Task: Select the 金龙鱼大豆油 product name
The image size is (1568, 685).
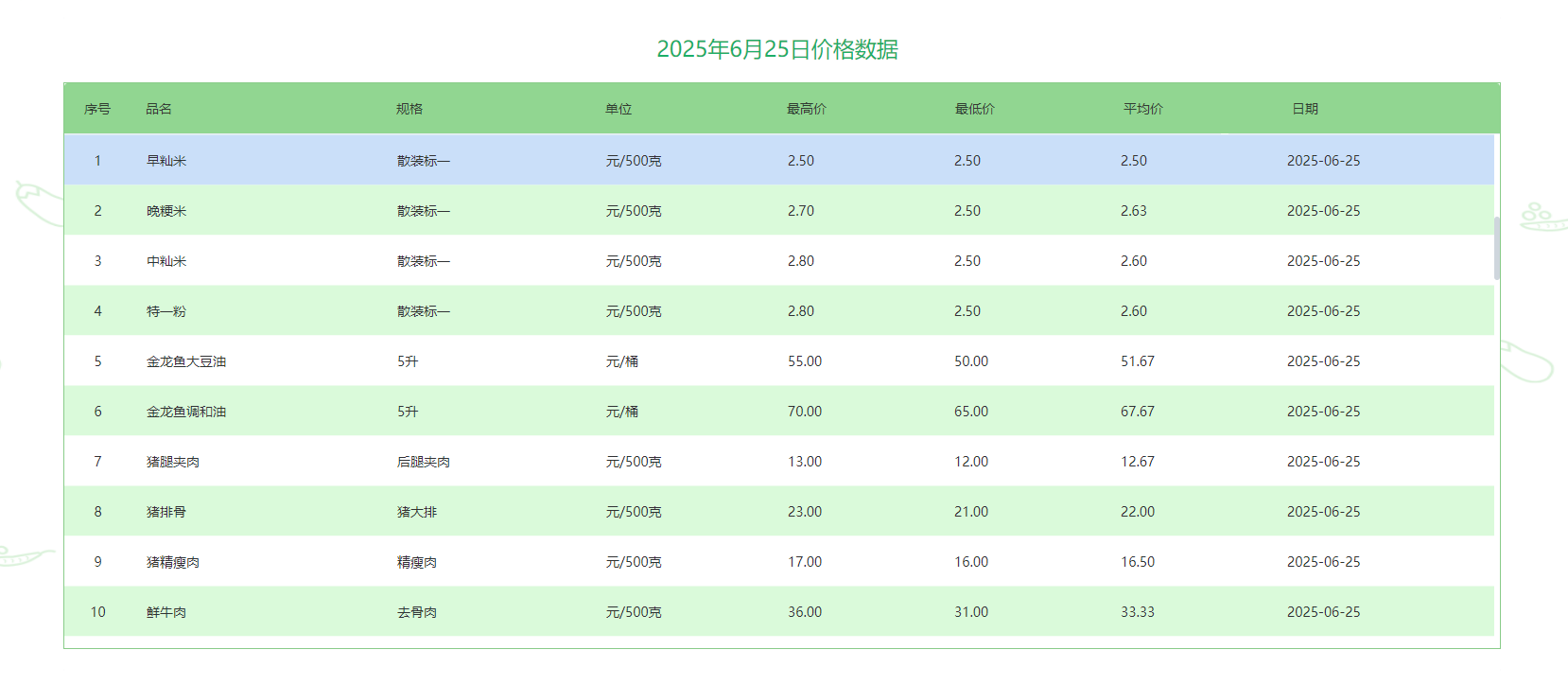Action: tap(186, 361)
